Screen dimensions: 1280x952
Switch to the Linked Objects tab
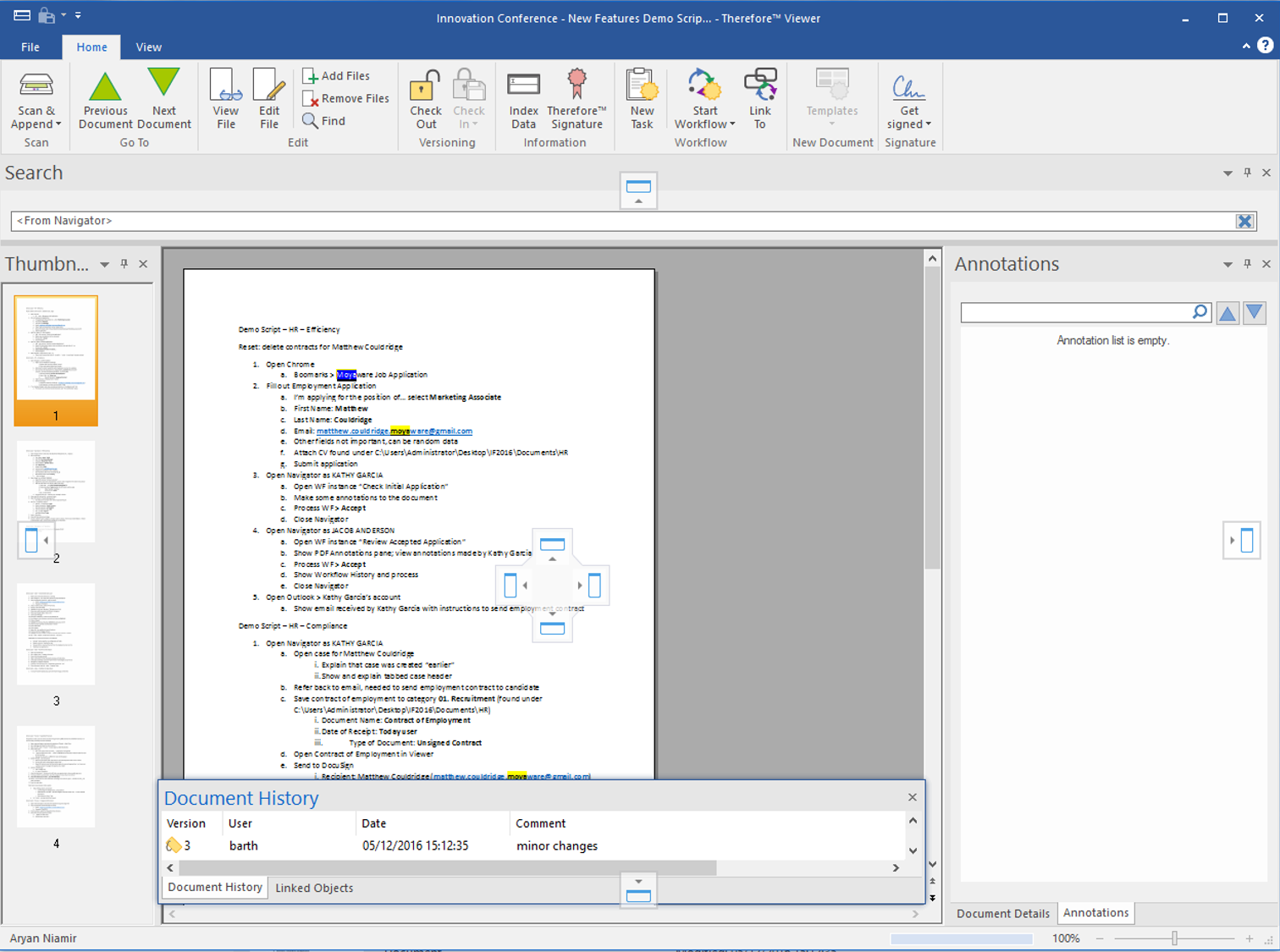pos(314,888)
